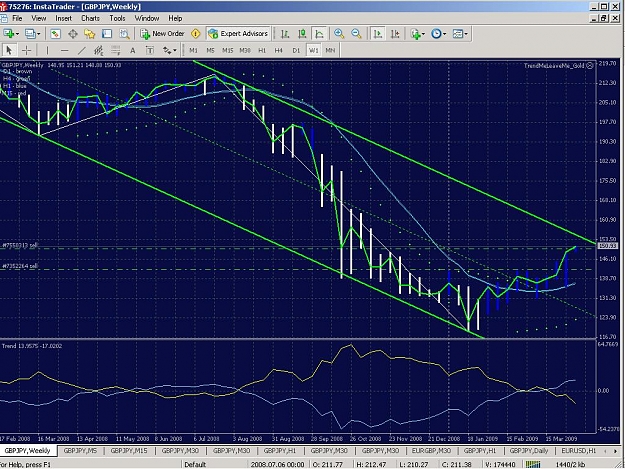Screen dimensions: 625x469
Task: Open the View menu
Action: pyautogui.click(x=39, y=18)
